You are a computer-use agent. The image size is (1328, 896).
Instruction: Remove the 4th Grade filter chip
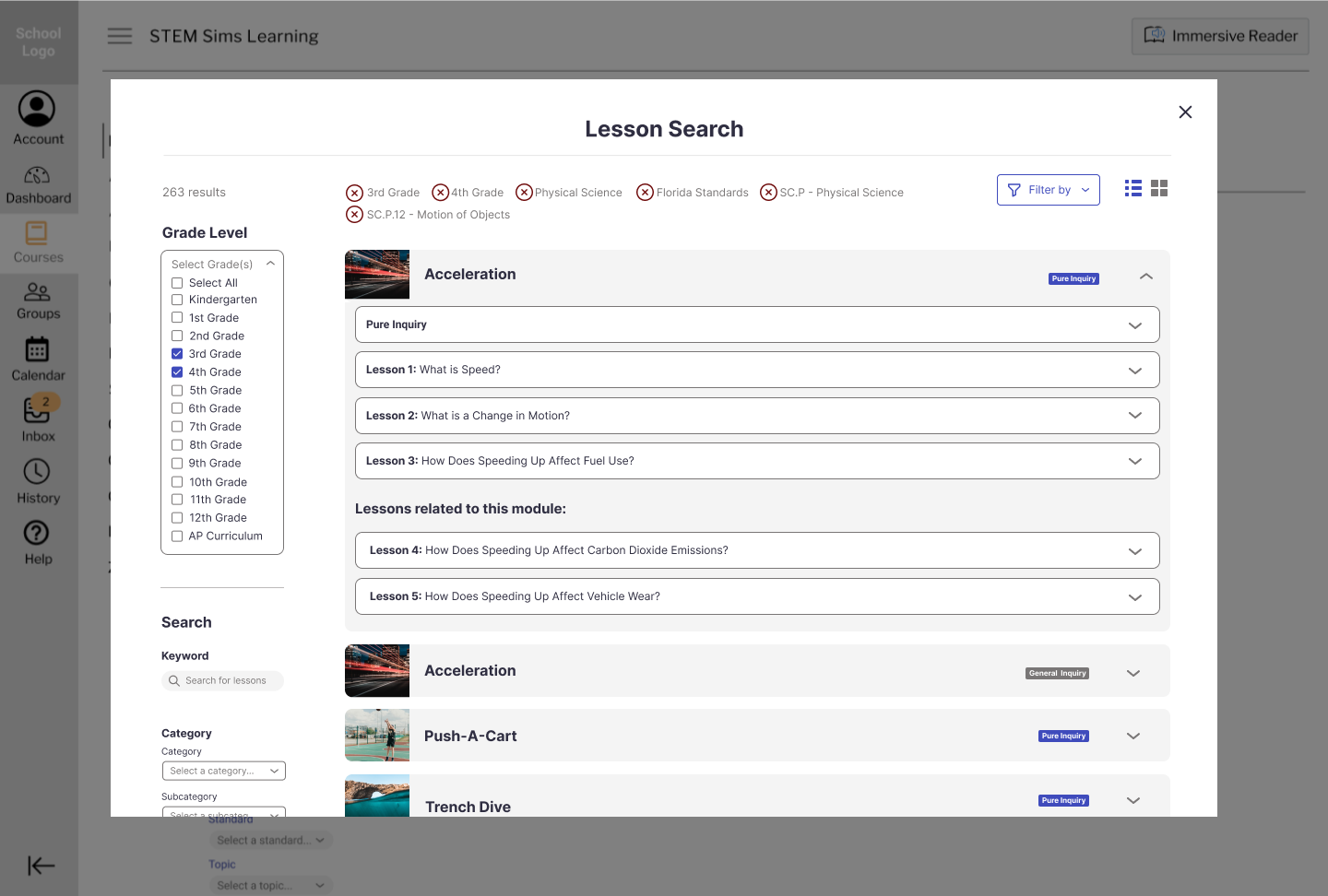pyautogui.click(x=441, y=192)
